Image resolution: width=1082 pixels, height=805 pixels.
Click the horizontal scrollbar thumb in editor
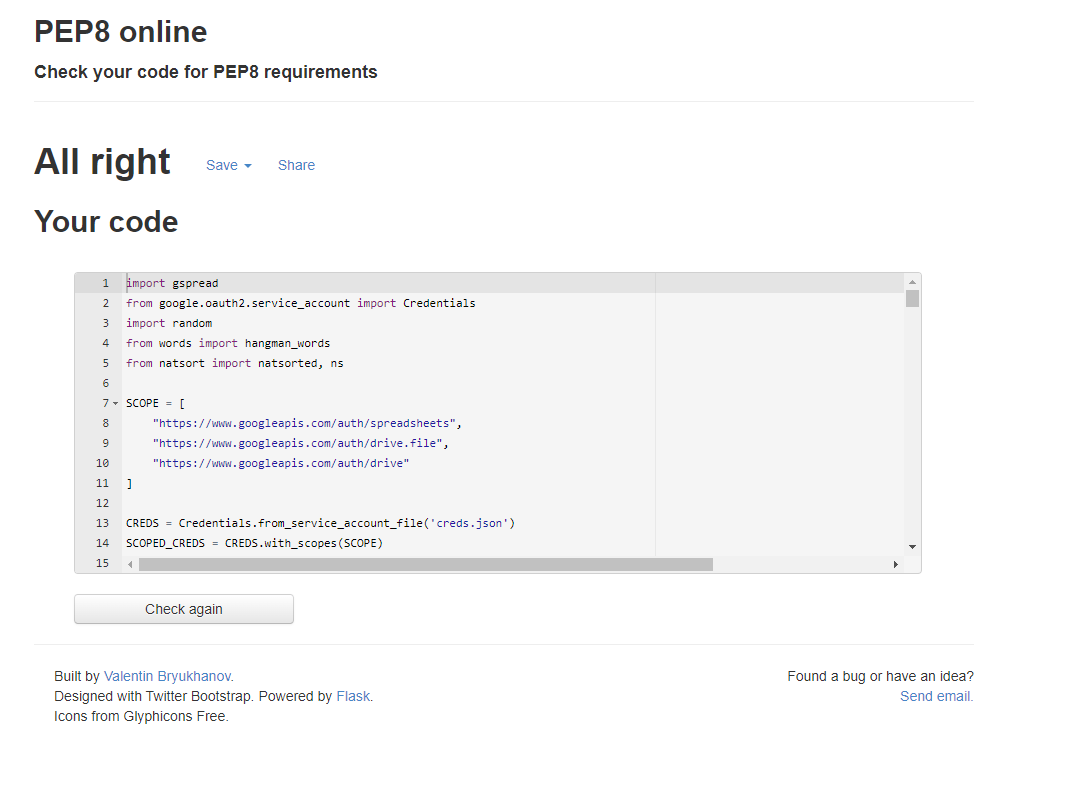click(426, 564)
